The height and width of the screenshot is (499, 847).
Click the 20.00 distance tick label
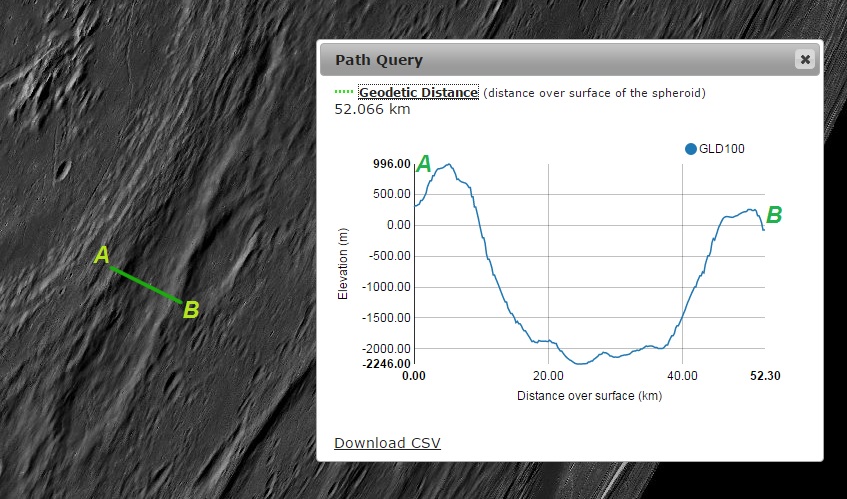[x=547, y=376]
